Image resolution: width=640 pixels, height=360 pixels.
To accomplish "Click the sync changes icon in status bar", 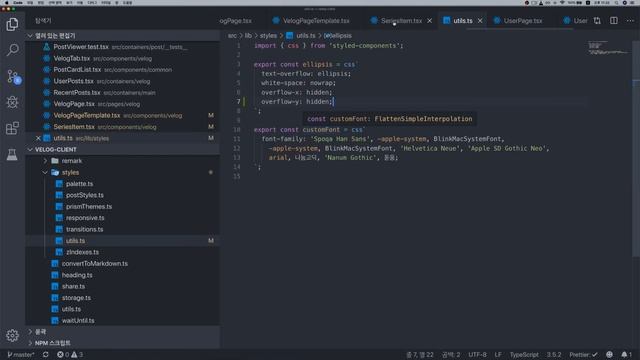I will click(46, 354).
